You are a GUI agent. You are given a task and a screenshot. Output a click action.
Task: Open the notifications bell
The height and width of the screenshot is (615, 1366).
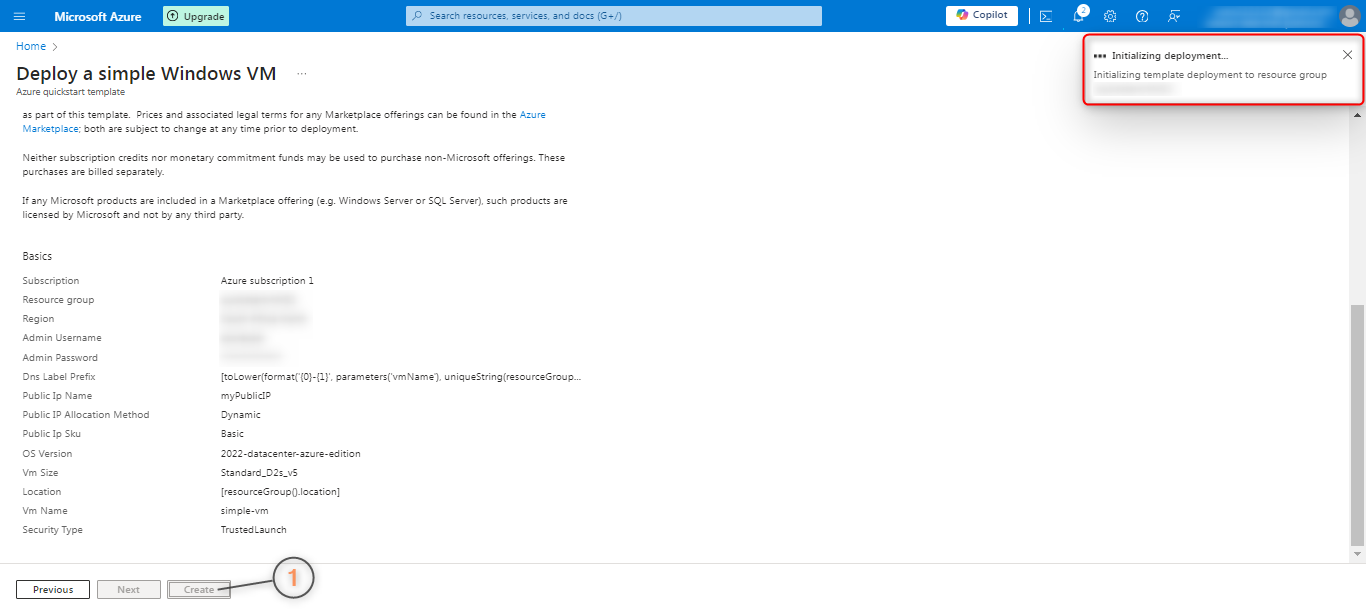click(x=1079, y=16)
